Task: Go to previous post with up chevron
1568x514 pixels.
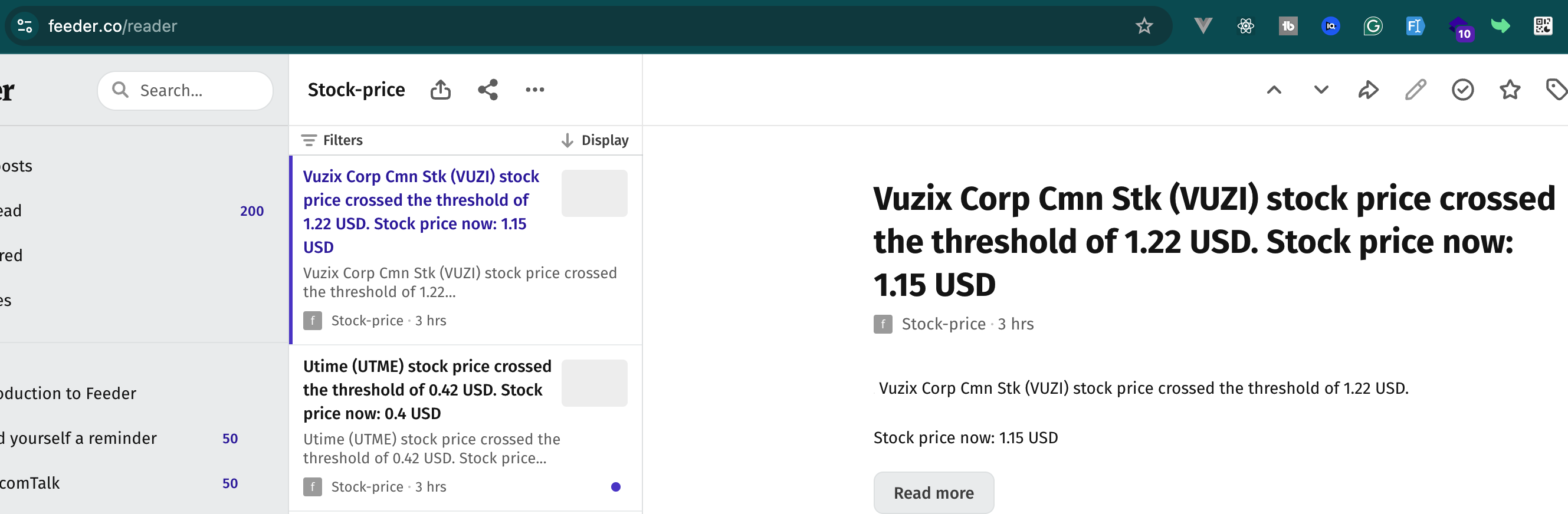Action: (1274, 90)
